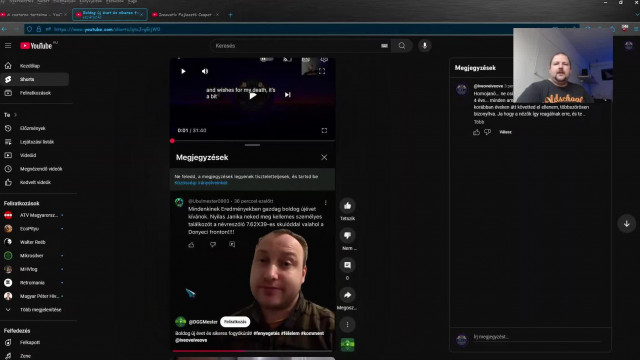Viewport: 640px width, 360px height.
Task: Click the voice search microphone icon
Action: (x=424, y=46)
